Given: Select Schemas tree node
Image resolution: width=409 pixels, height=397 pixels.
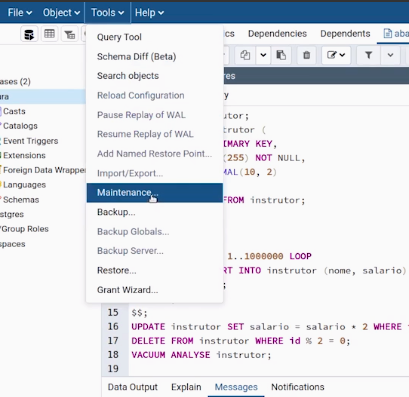Looking at the screenshot, I should click(21, 200).
